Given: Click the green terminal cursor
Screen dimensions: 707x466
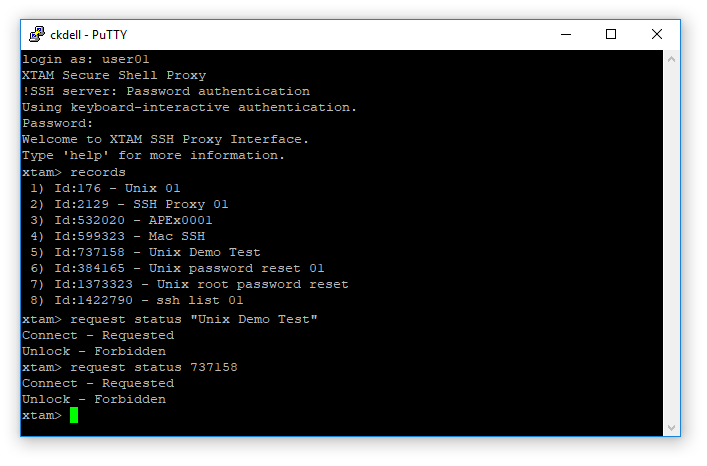Looking at the screenshot, I should 74,415.
